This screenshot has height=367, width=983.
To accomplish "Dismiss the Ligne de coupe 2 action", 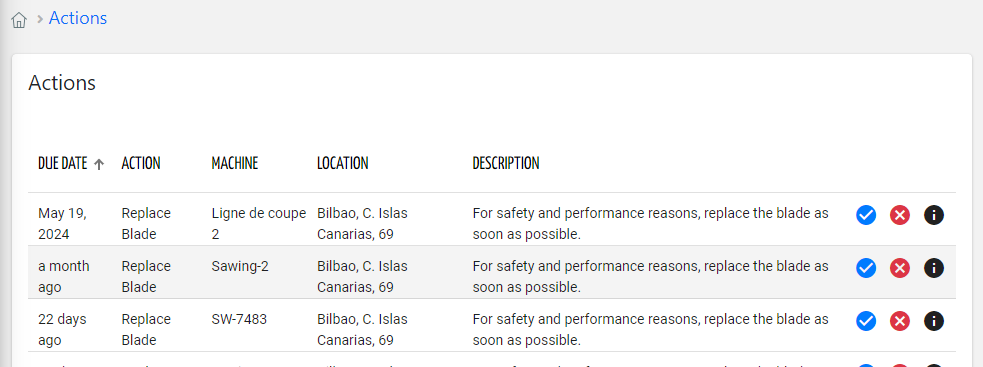I will coord(900,215).
